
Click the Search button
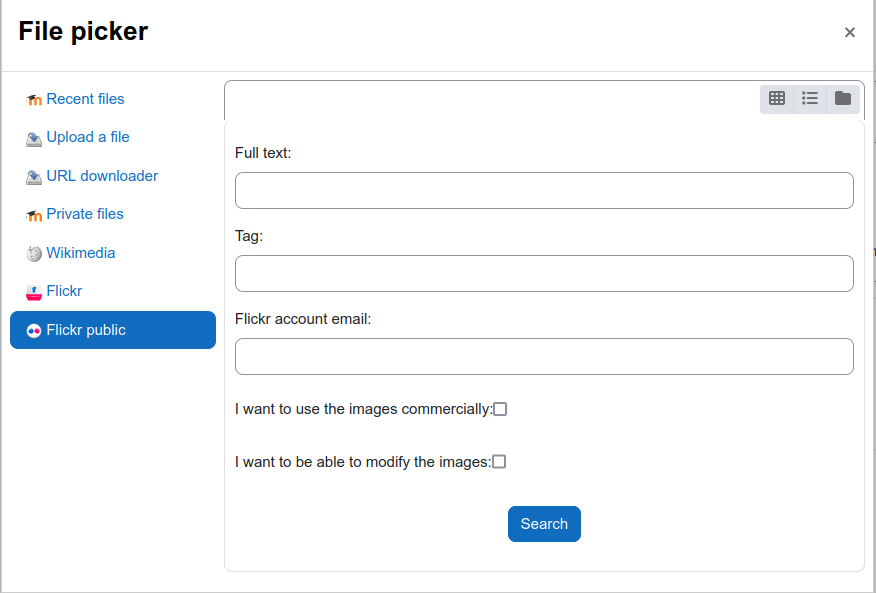click(544, 524)
